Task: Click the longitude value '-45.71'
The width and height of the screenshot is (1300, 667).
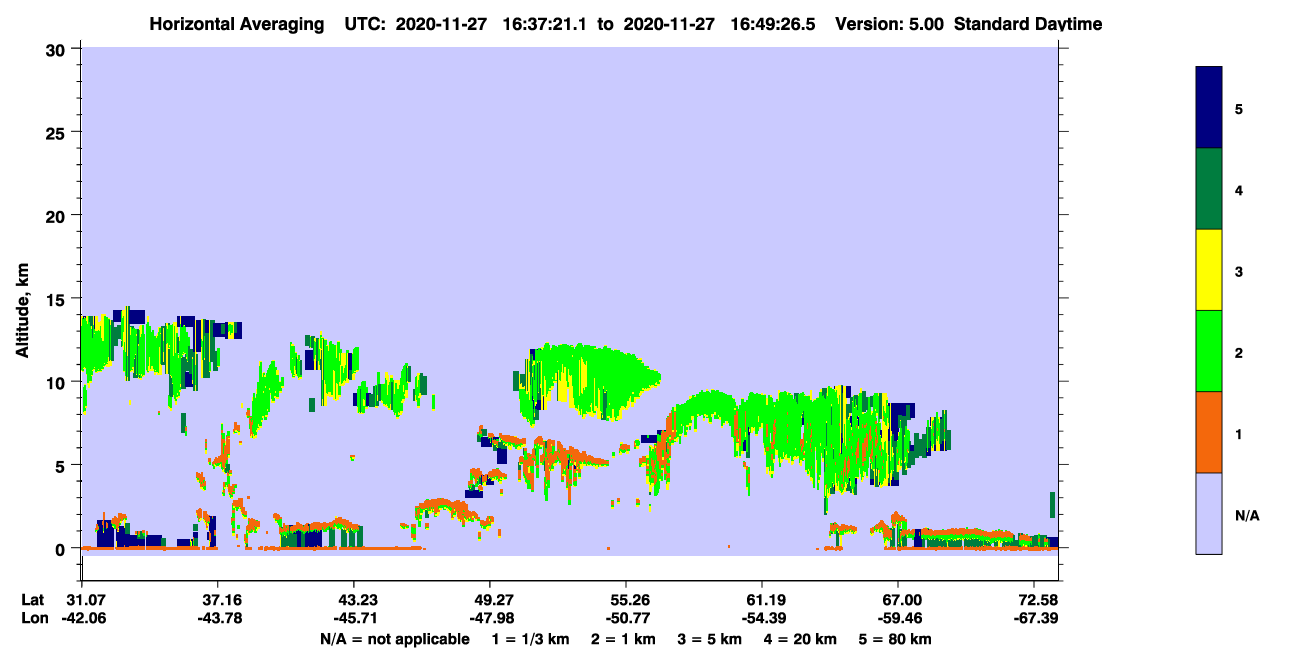Action: [354, 619]
